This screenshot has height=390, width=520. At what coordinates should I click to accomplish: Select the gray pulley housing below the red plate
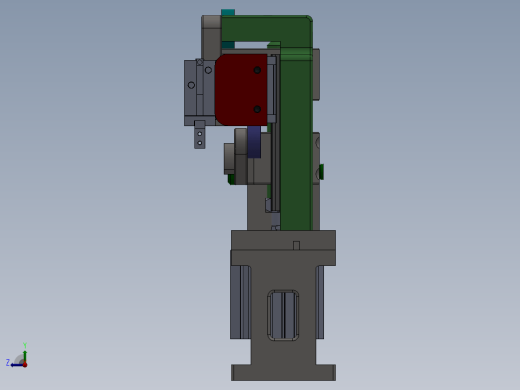(241, 156)
